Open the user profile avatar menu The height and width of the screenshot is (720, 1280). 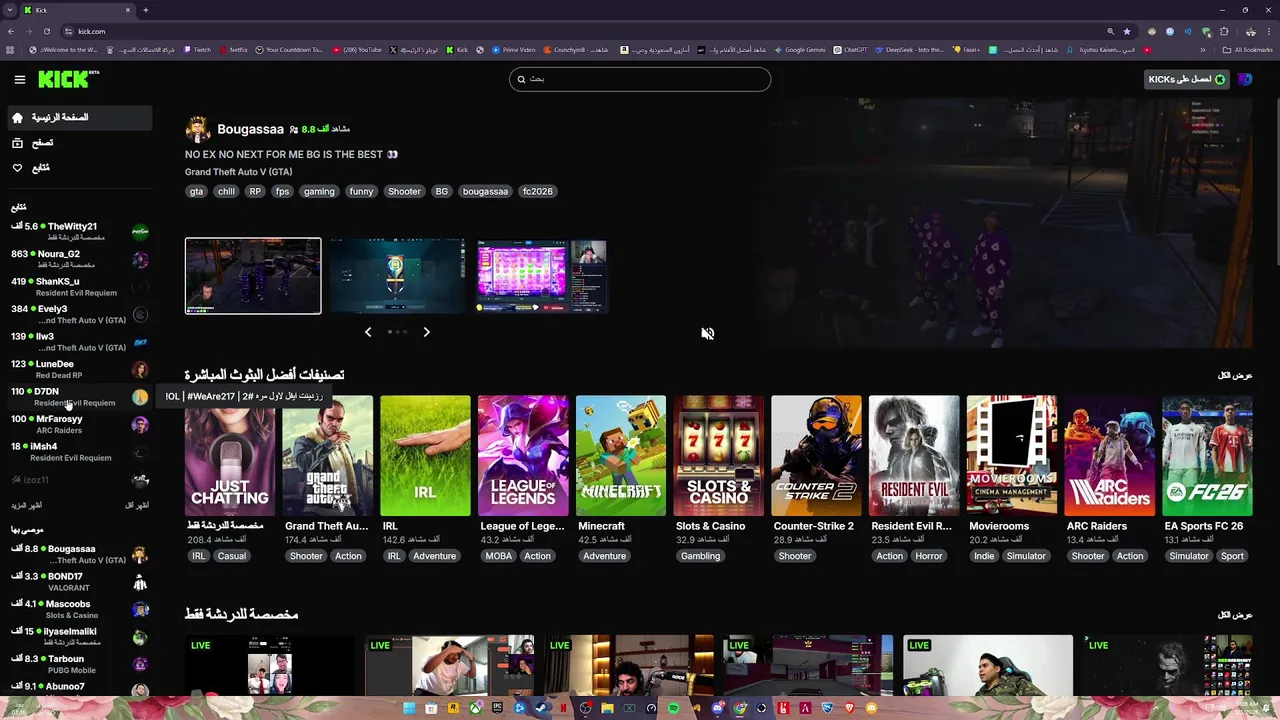[1244, 79]
